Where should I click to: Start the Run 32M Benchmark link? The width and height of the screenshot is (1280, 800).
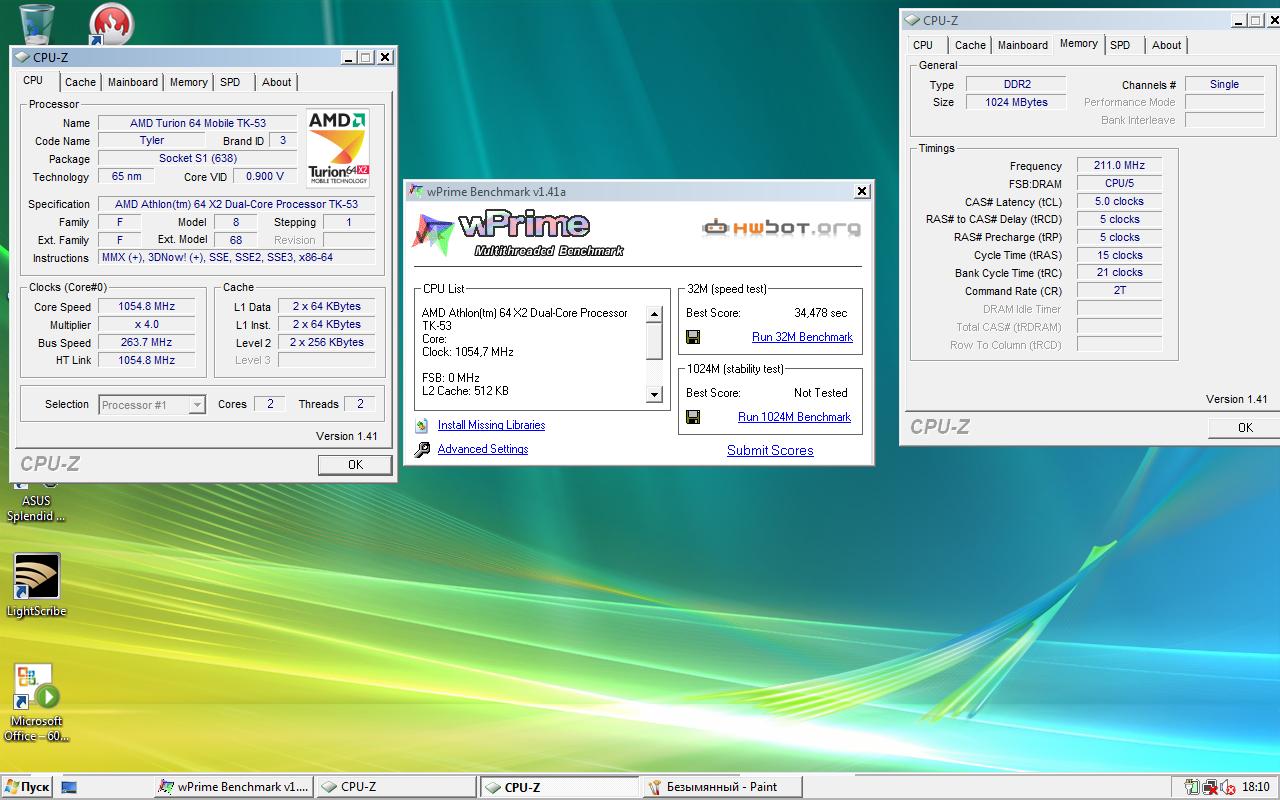click(x=802, y=337)
